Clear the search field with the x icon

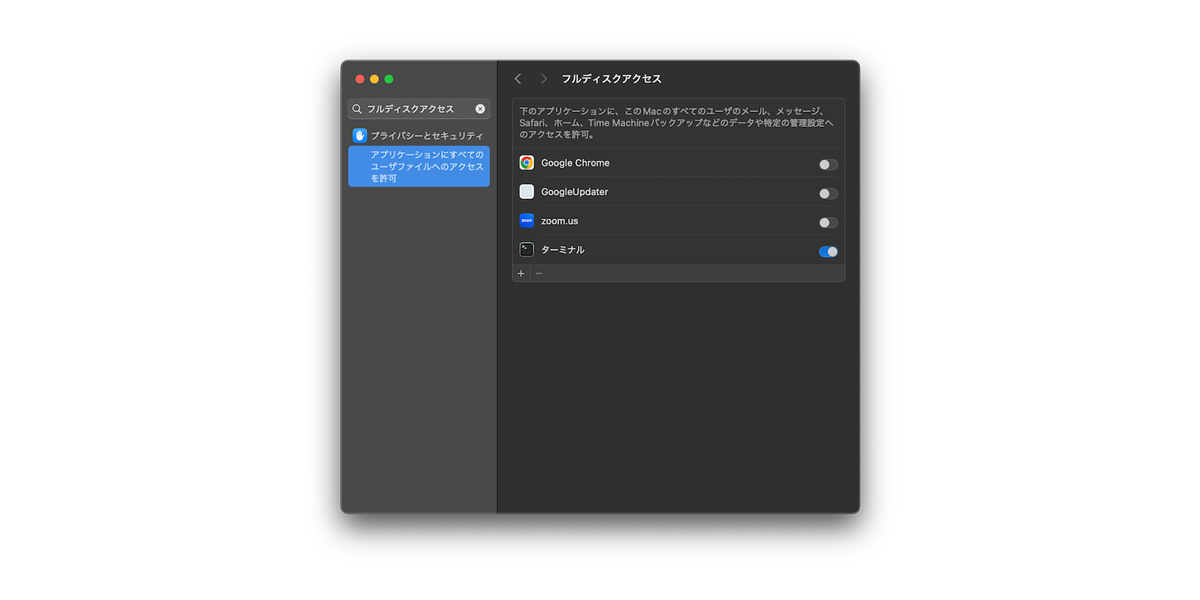coord(480,109)
